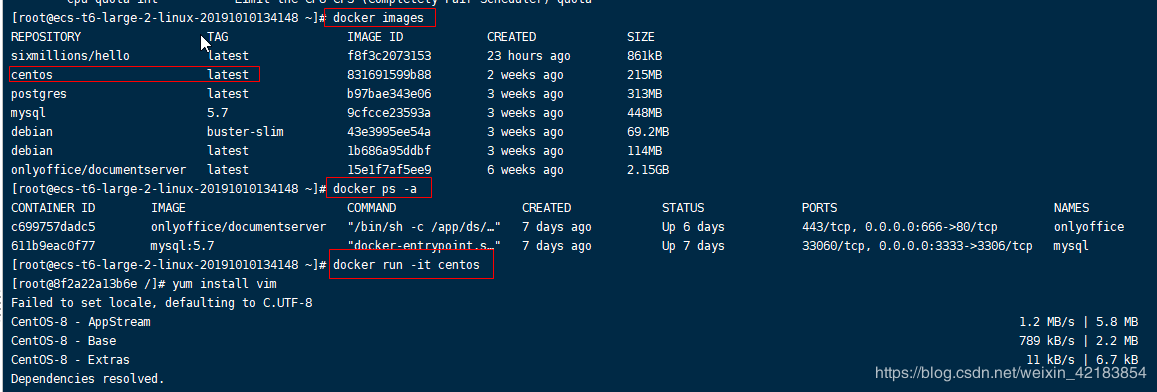Screen dimensions: 1157x392
Task: Click the 861kB size value
Action: [644, 55]
